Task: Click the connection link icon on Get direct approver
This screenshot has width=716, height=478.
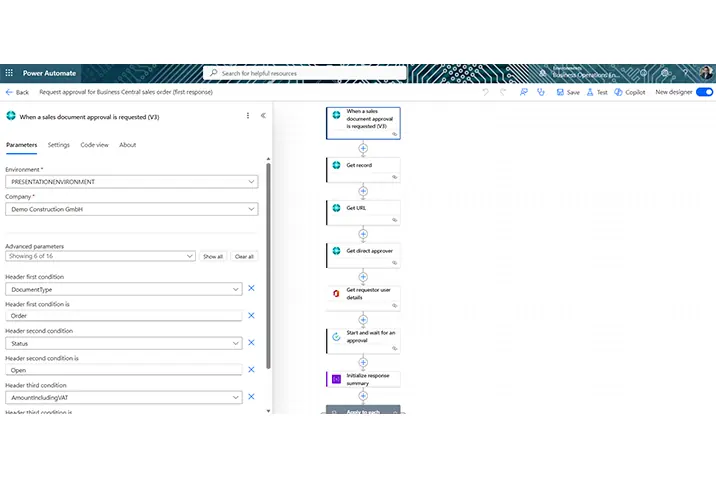Action: pyautogui.click(x=395, y=263)
